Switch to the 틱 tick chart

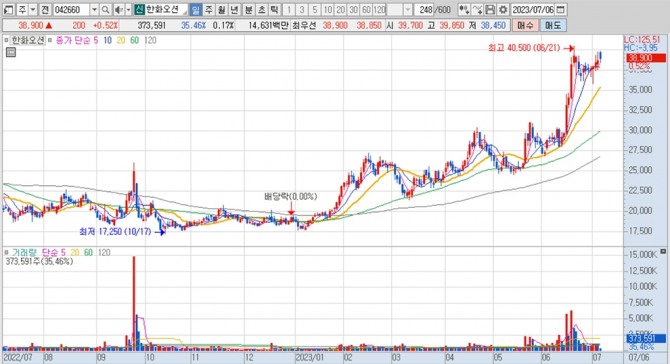275,9
